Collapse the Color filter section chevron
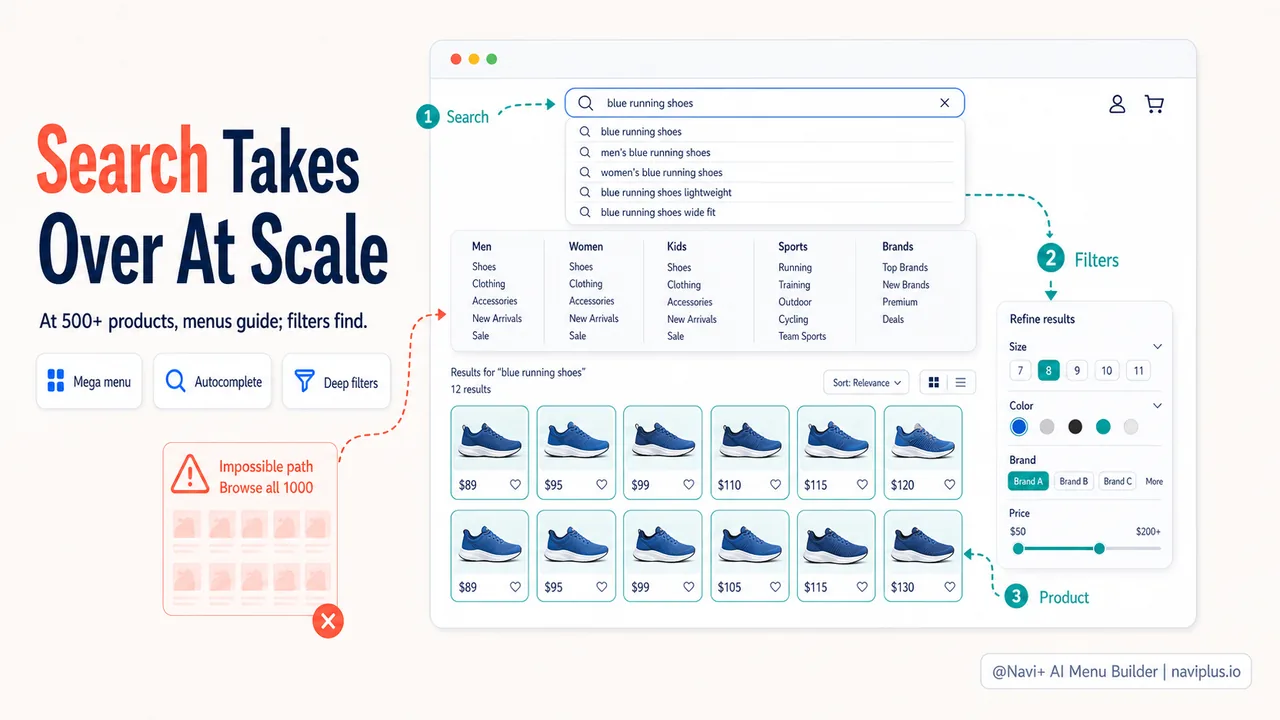Image resolution: width=1280 pixels, height=720 pixels. (x=1157, y=406)
